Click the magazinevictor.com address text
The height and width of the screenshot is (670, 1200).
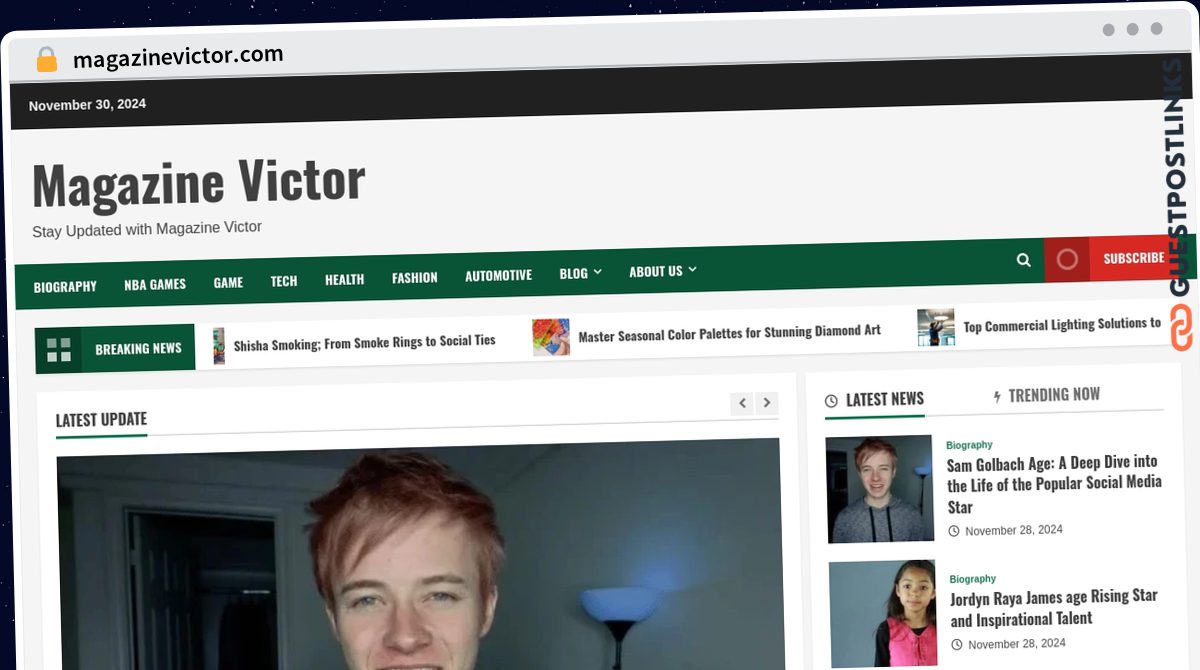tap(178, 57)
